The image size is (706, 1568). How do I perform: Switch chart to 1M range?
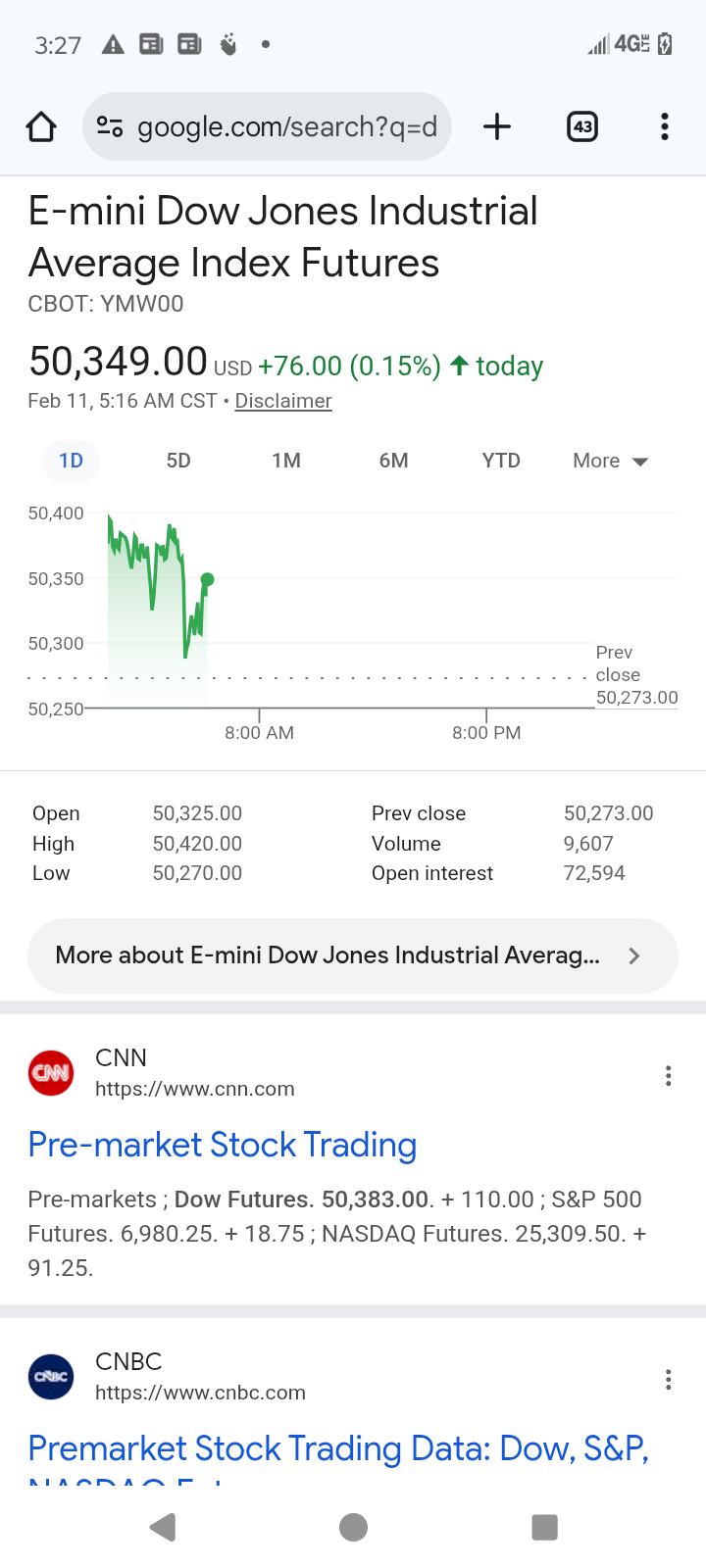[x=286, y=461]
